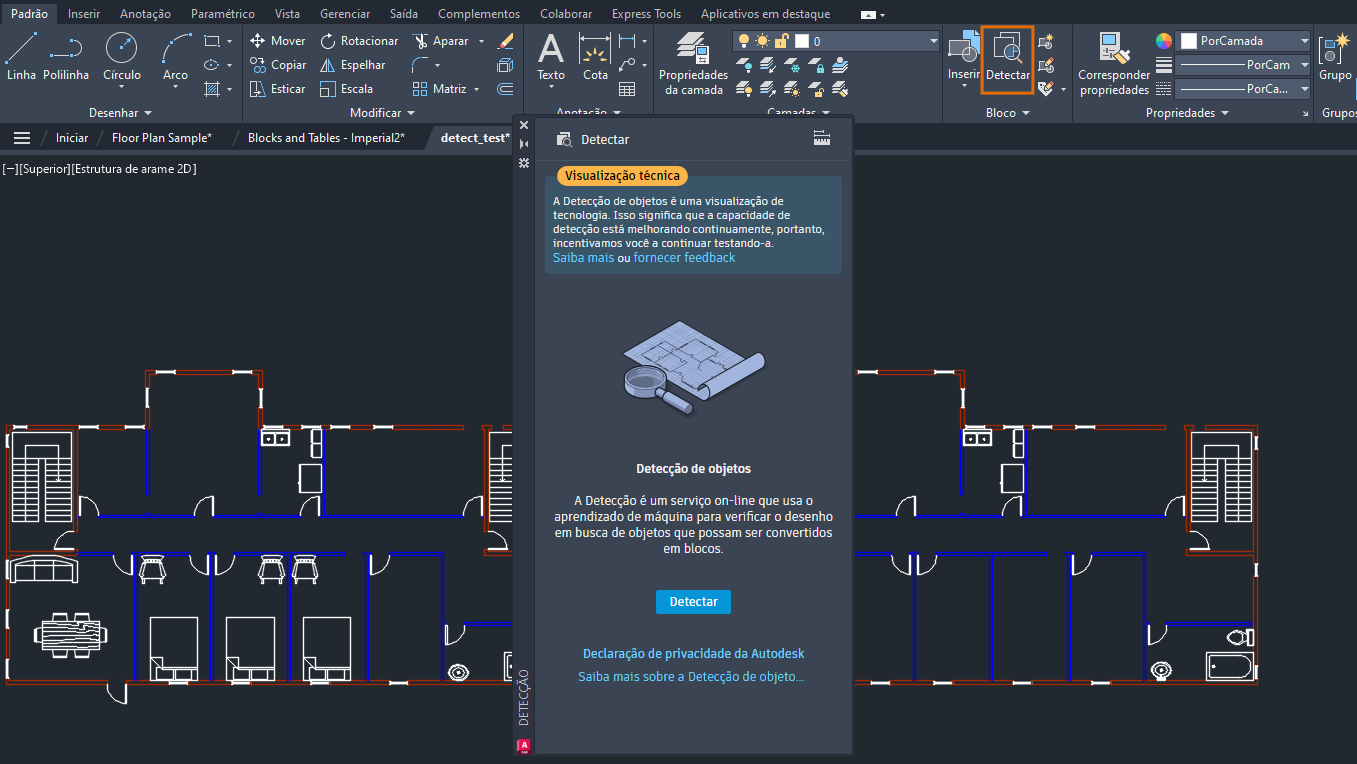Click the color wheel object color icon
Screen dimensions: 1357x764
1163,41
